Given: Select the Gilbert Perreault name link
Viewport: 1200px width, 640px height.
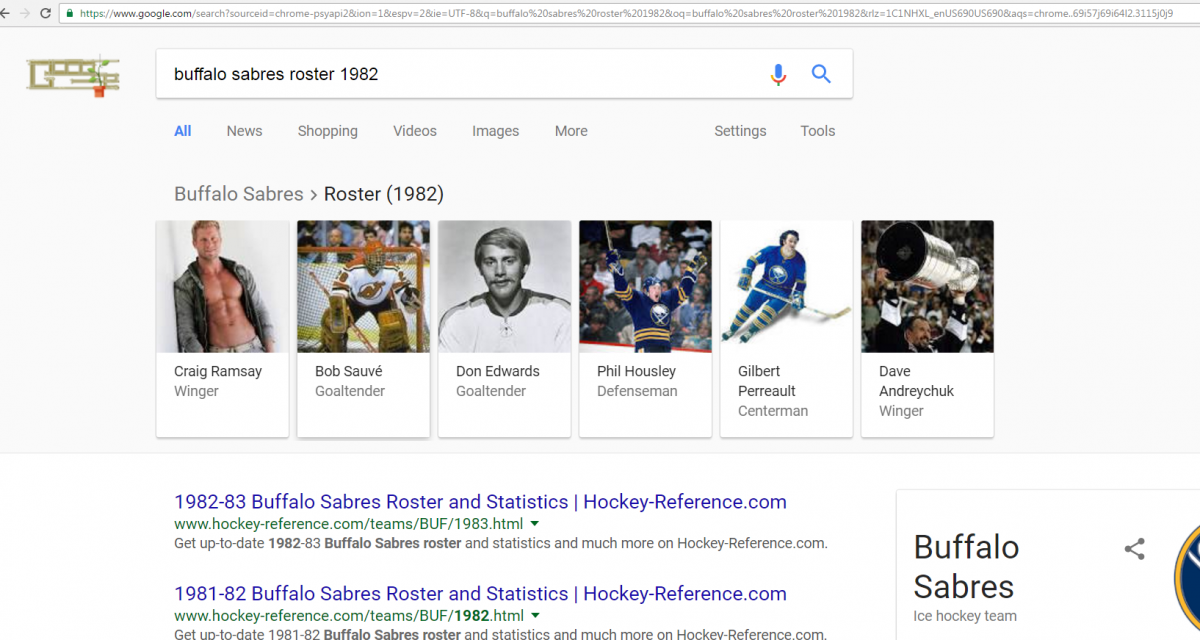Looking at the screenshot, I should point(767,381).
